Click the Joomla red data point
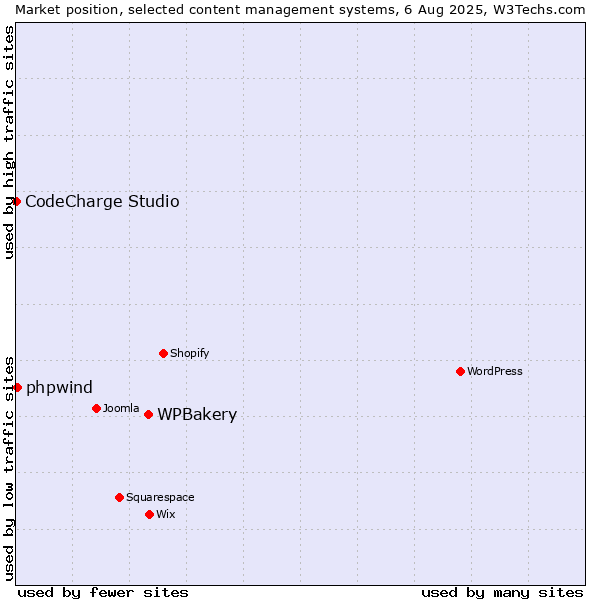The width and height of the screenshot is (600, 600). 96,408
